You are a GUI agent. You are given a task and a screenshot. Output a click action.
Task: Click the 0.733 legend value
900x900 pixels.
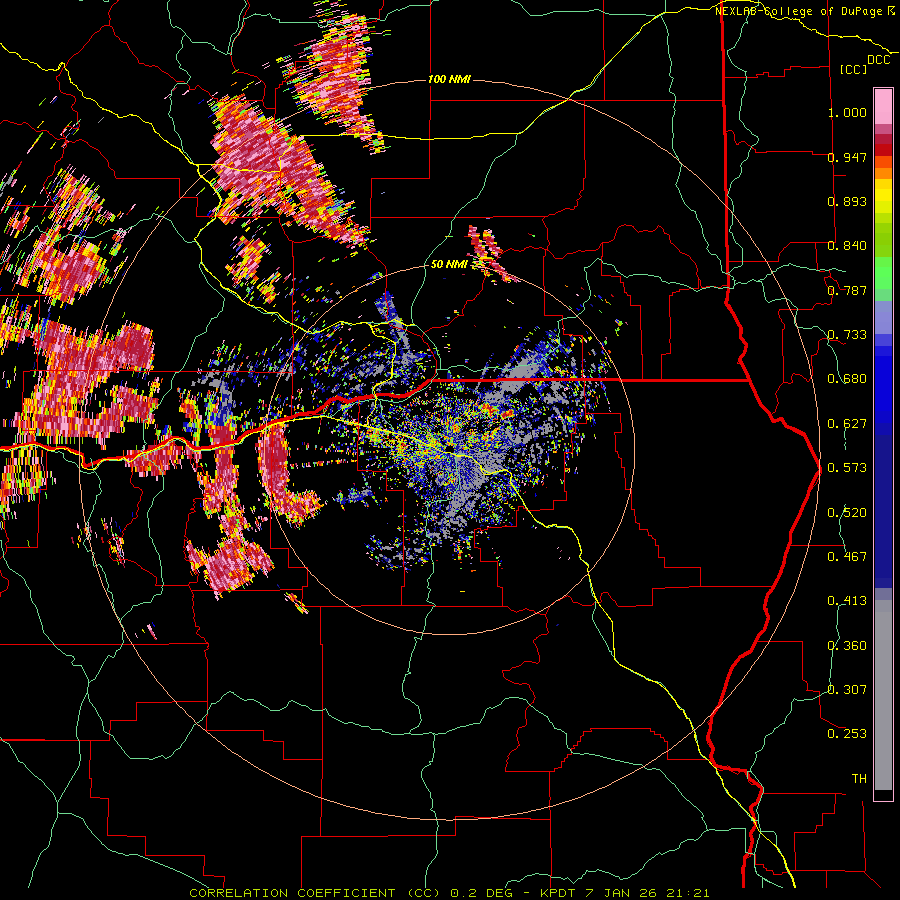847,335
